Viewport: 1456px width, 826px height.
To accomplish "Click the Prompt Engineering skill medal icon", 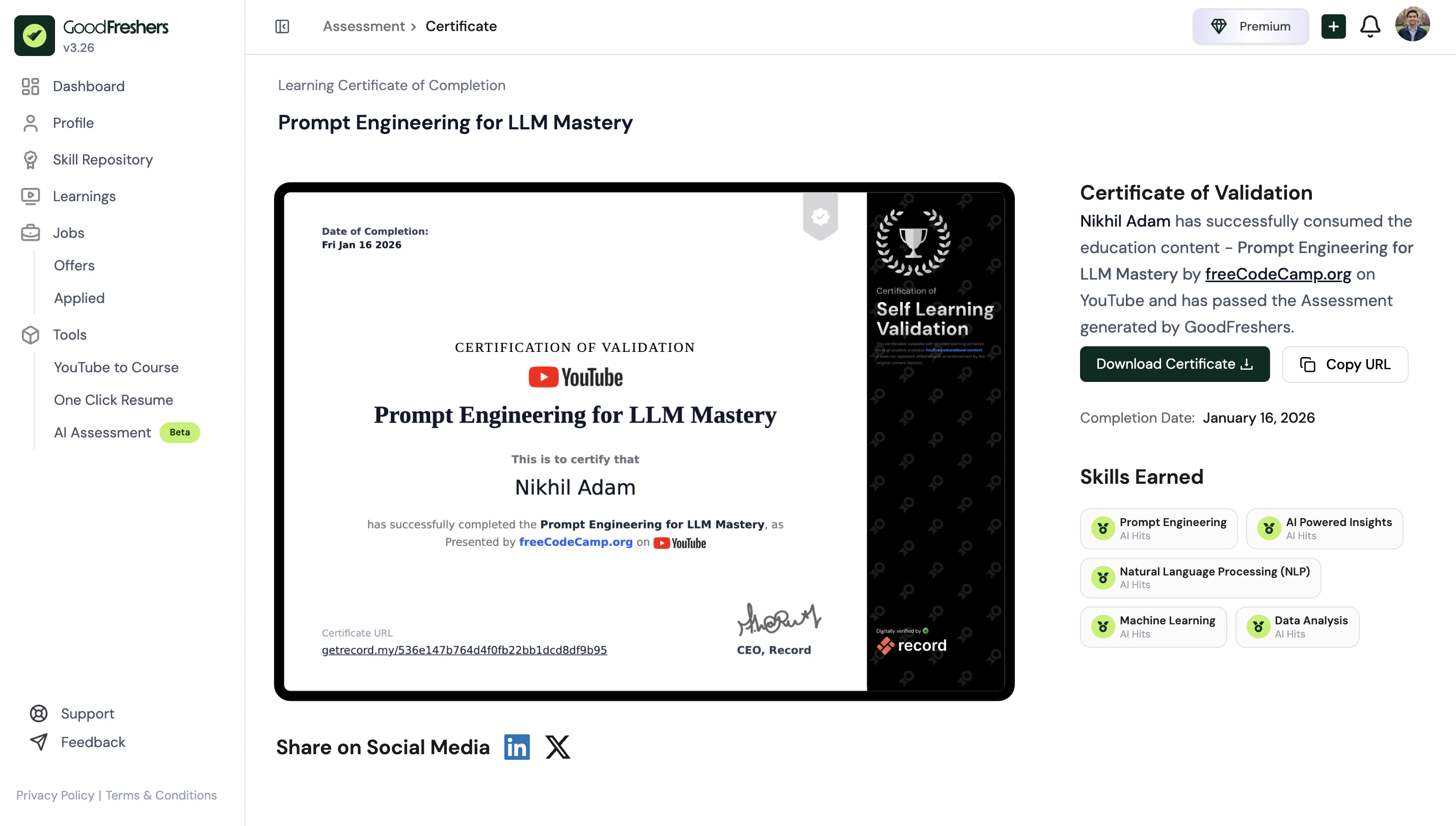I will point(1103,529).
